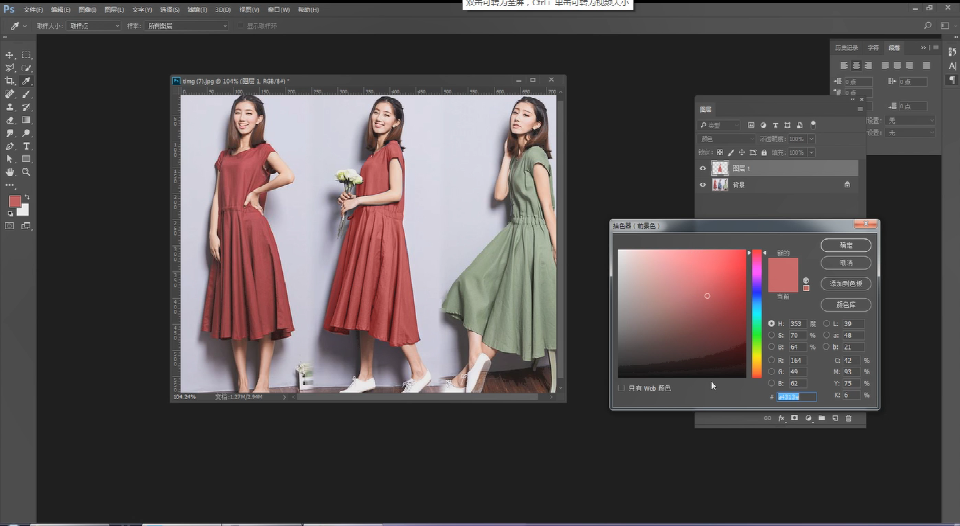Open the sample size dropdown in options bar
Image resolution: width=960 pixels, height=526 pixels.
click(x=93, y=25)
